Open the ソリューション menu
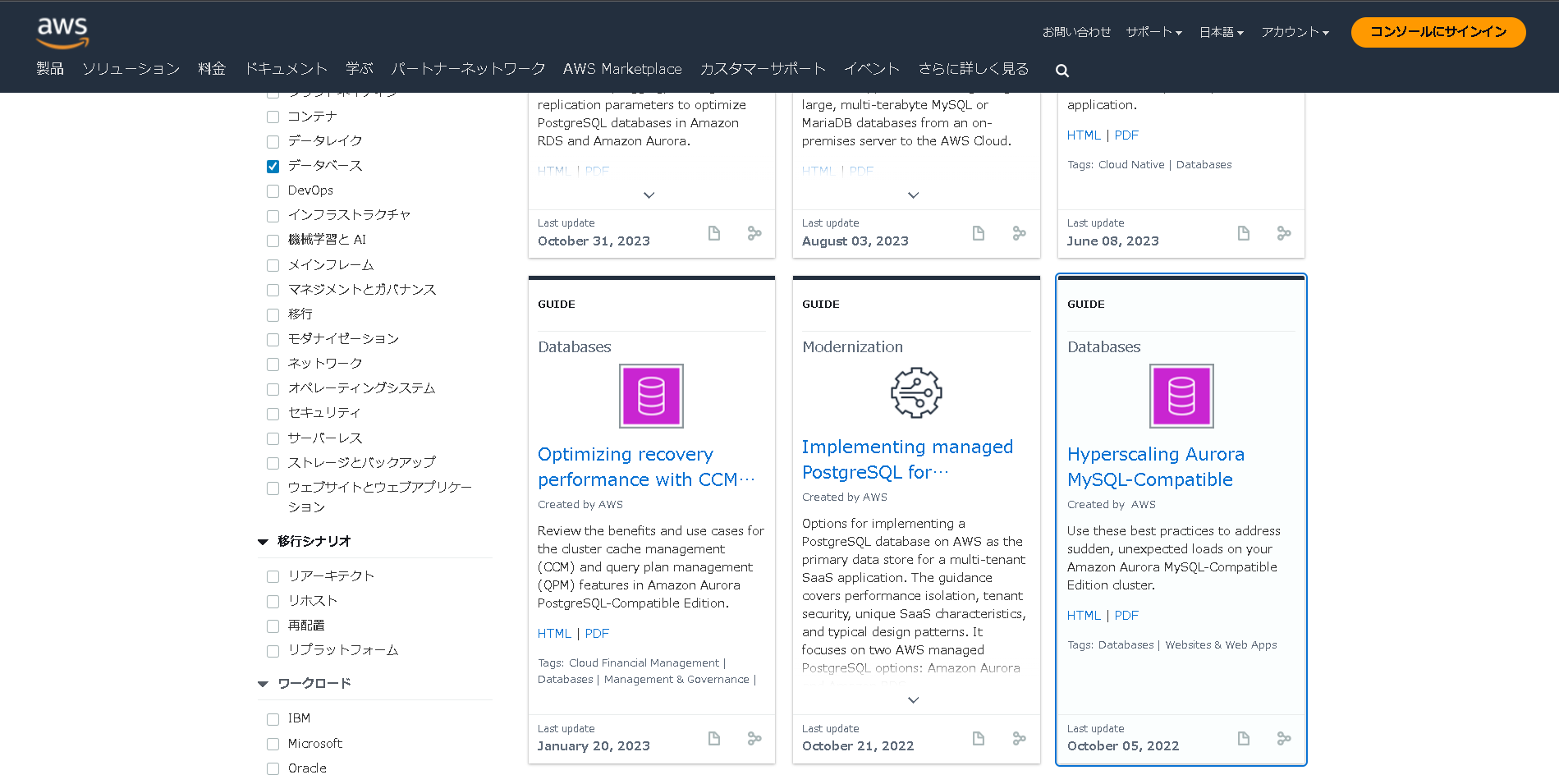Screen dimensions: 1559x784 (131, 69)
